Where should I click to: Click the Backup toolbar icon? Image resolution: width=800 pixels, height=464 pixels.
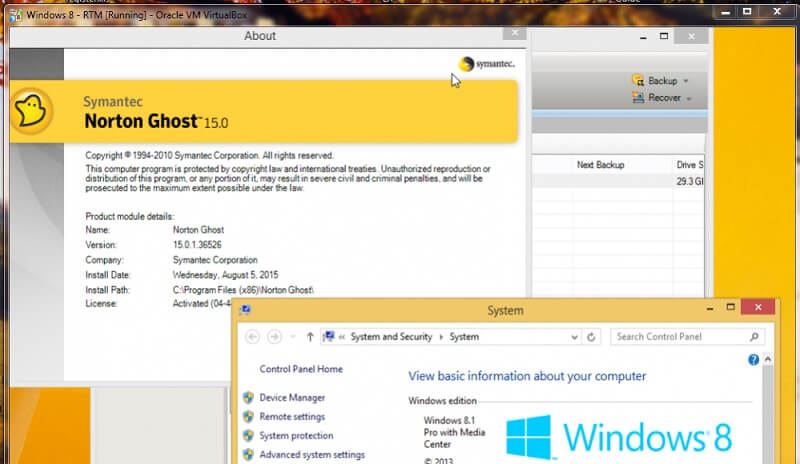pyautogui.click(x=638, y=81)
